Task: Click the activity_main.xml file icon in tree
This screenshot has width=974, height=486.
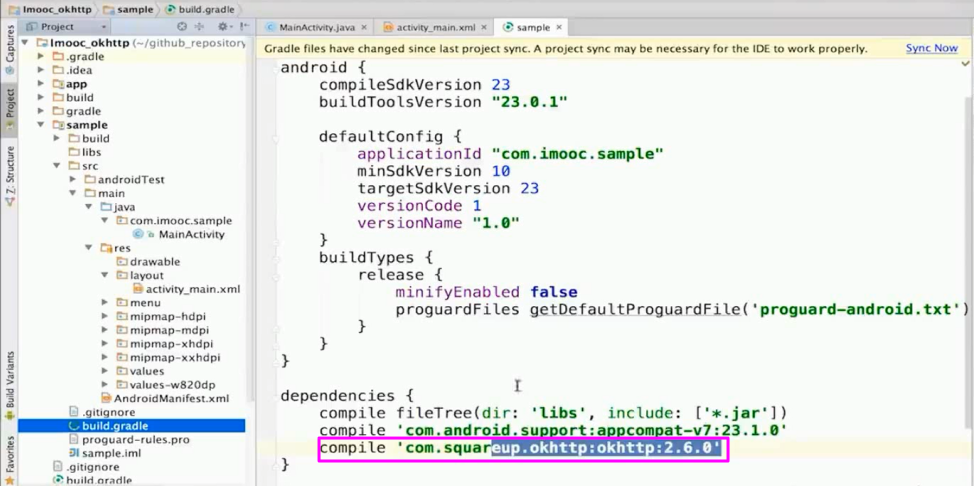Action: pos(137,289)
